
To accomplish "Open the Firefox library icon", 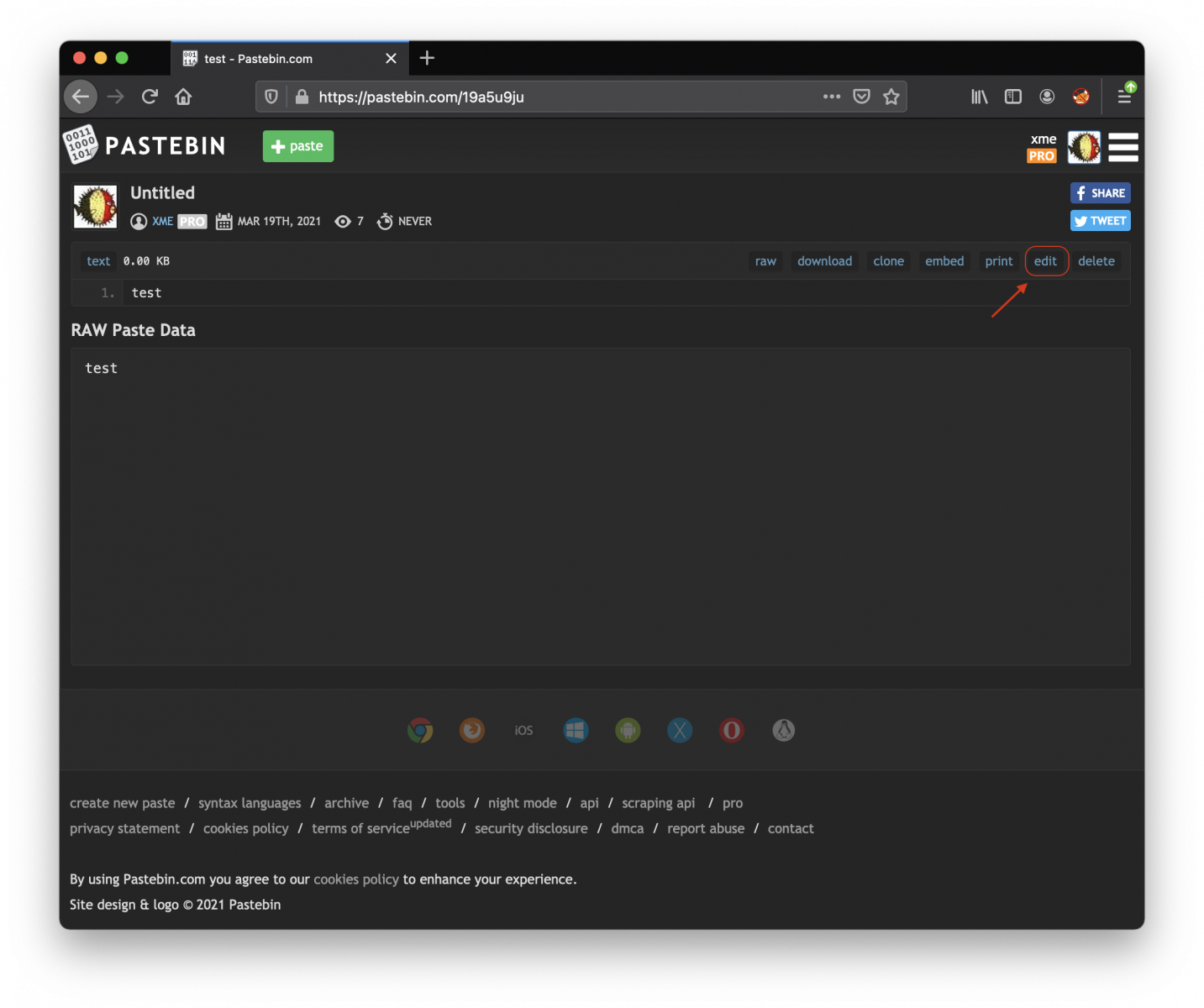I will [979, 97].
